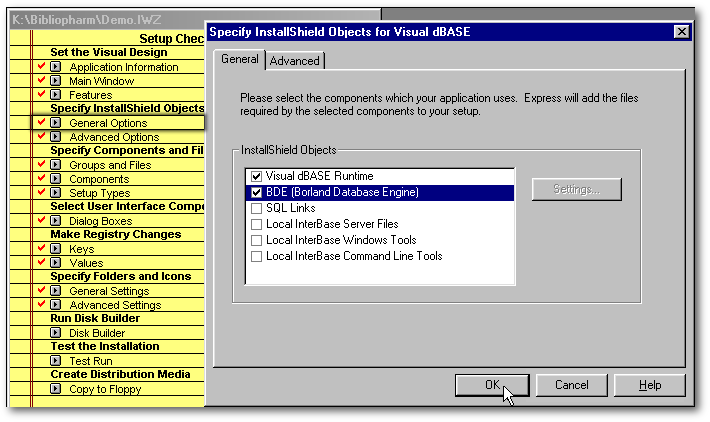The width and height of the screenshot is (710, 422).
Task: Select Components checklist entry
Action: pos(99,179)
